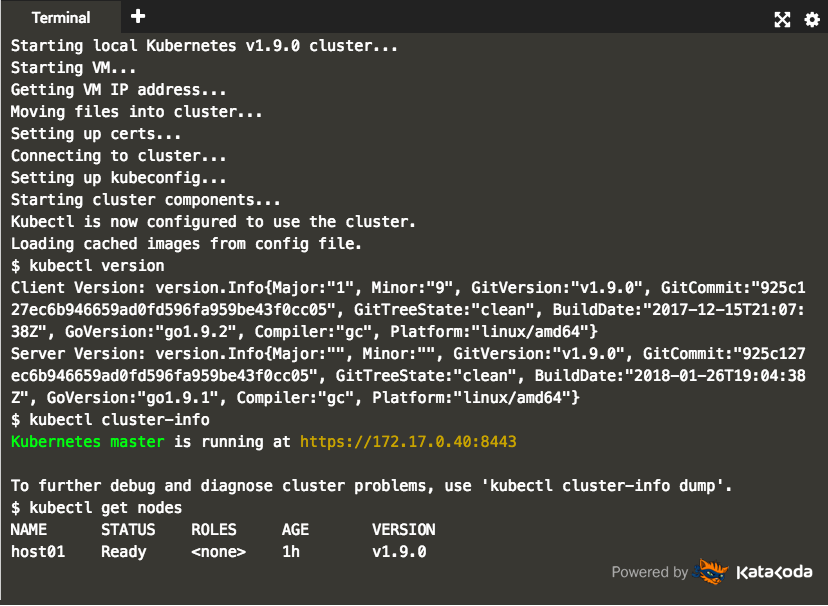Viewport: 828px width, 606px height.
Task: Click the 'v1.9.0' node version value
Action: tap(399, 552)
